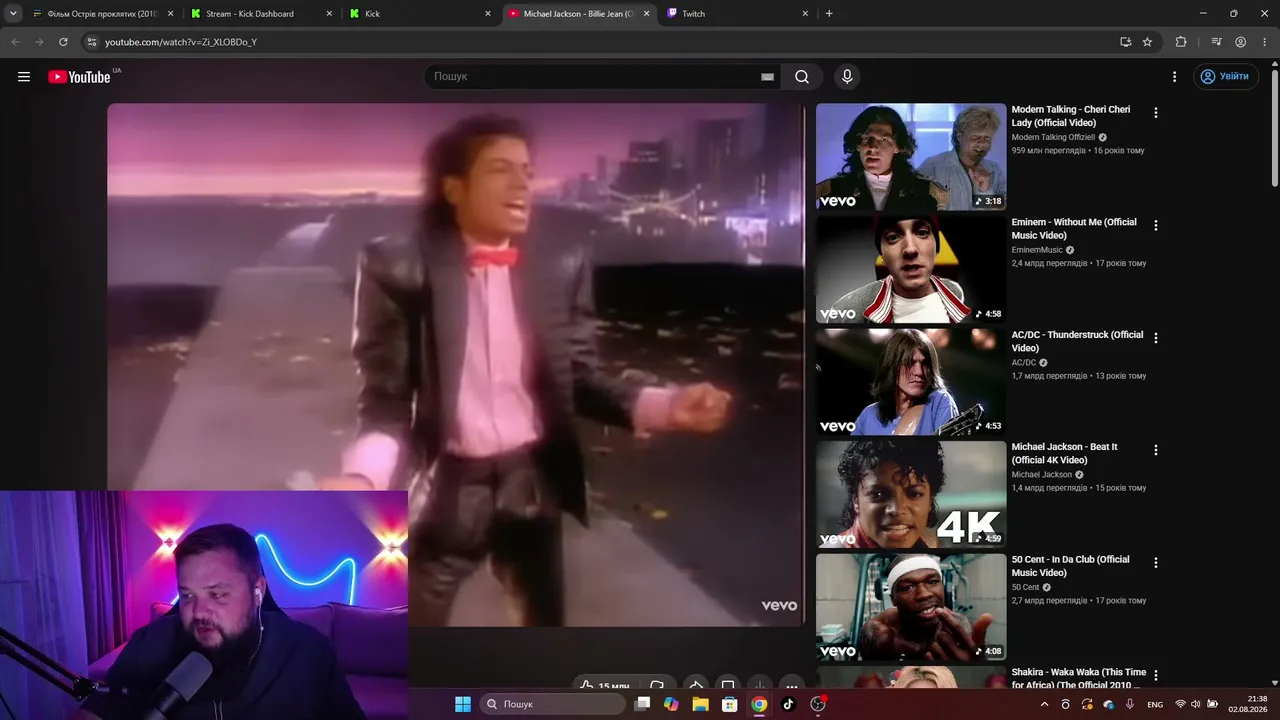Open the browser extensions puzzle icon
This screenshot has height=720, width=1280.
tap(1181, 42)
